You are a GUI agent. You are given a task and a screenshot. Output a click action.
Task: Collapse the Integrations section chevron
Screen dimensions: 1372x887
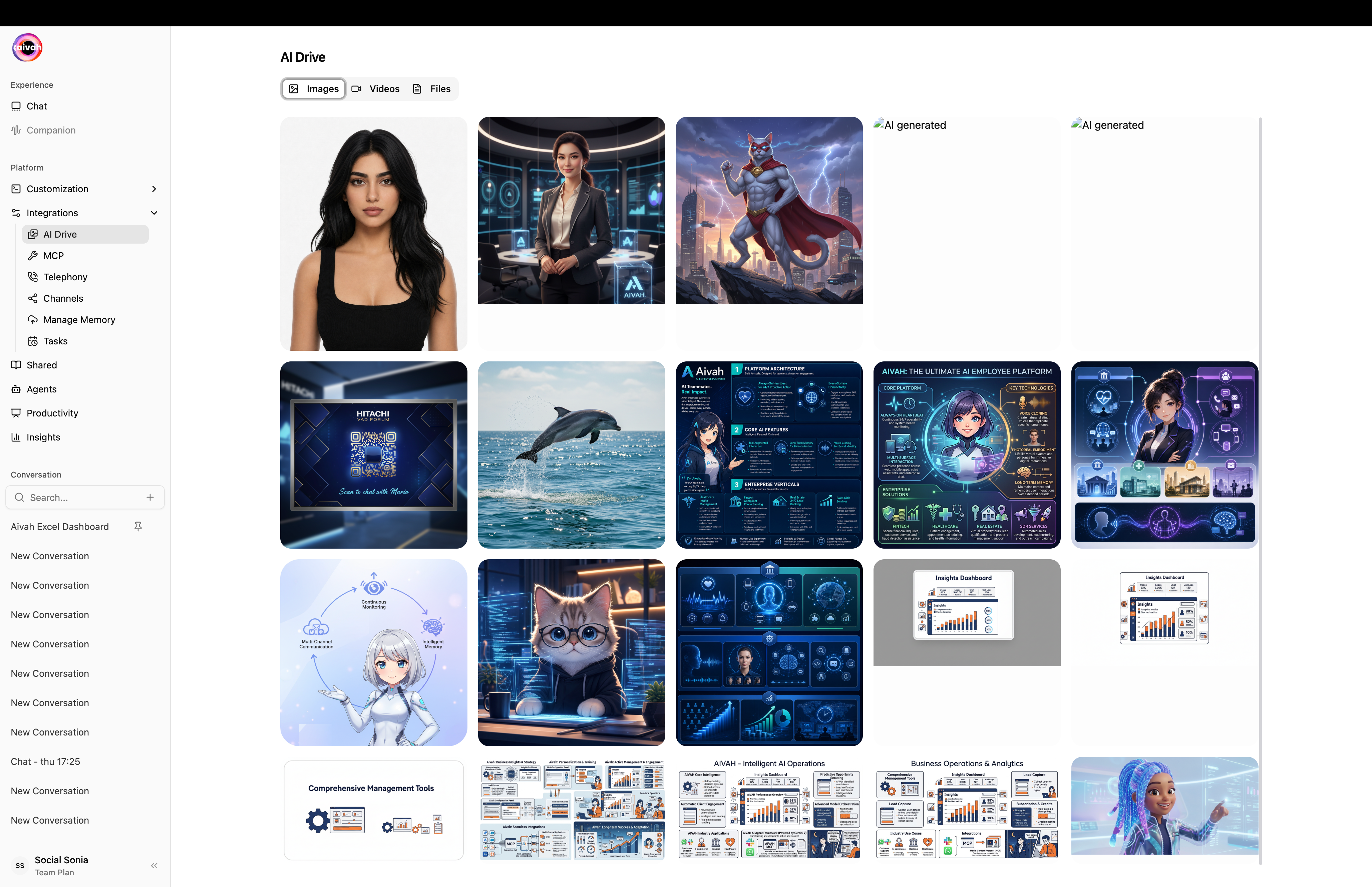[x=154, y=213]
